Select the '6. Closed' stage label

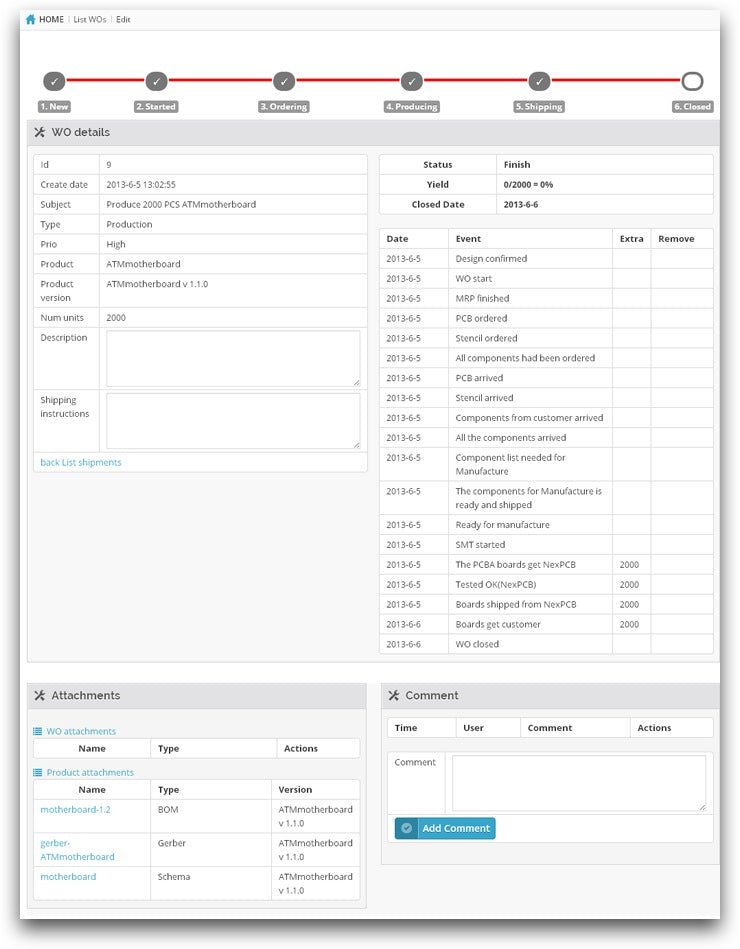coord(693,107)
